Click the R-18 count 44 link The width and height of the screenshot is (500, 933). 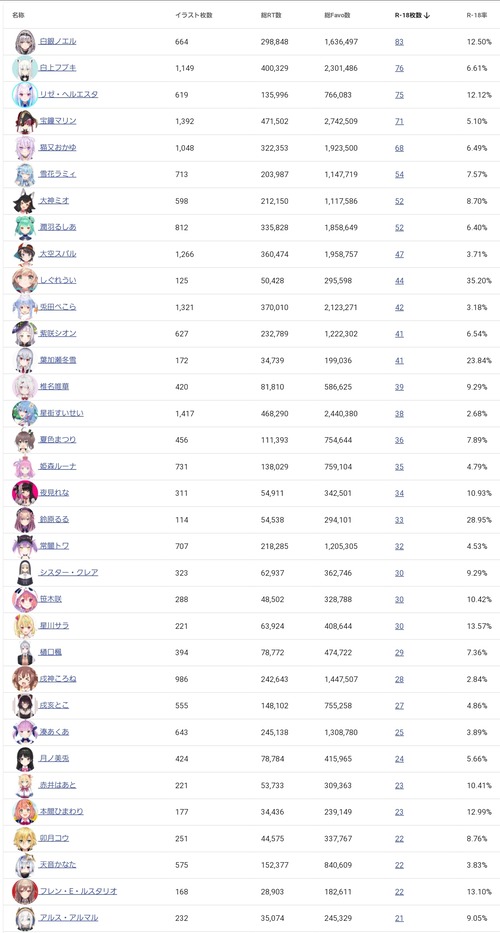coord(399,280)
